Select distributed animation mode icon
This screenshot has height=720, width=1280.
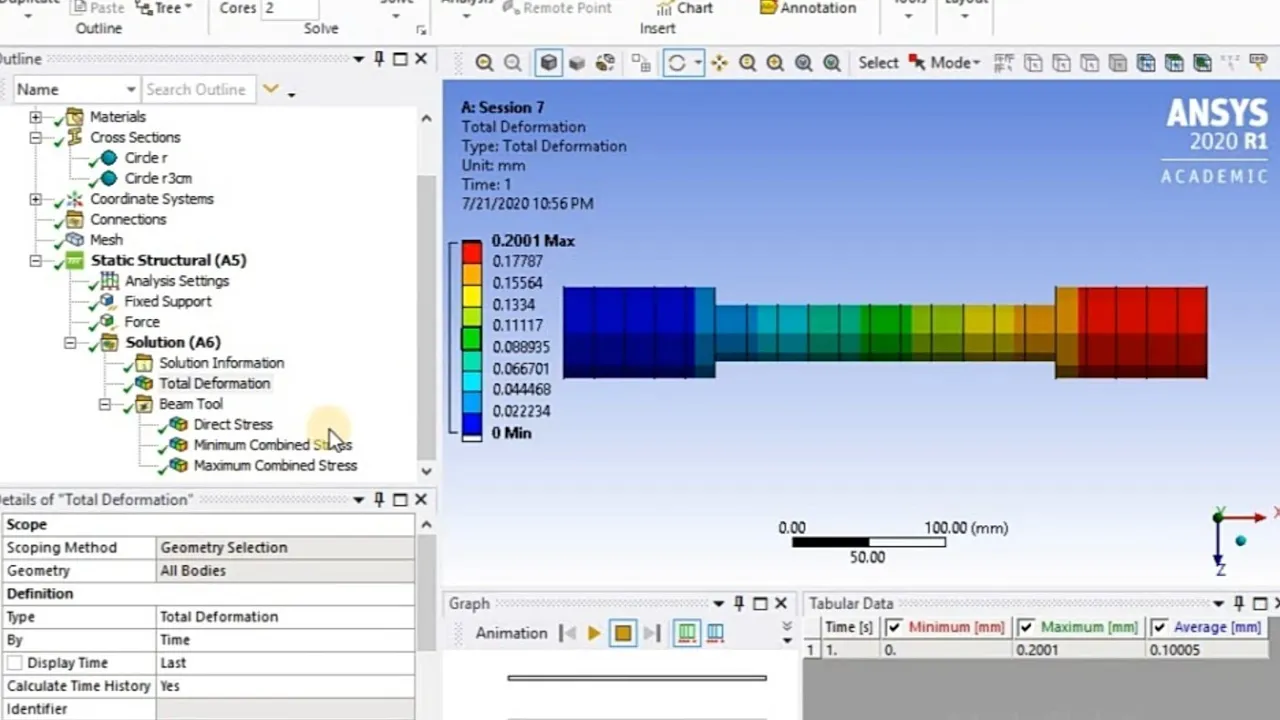click(x=686, y=633)
